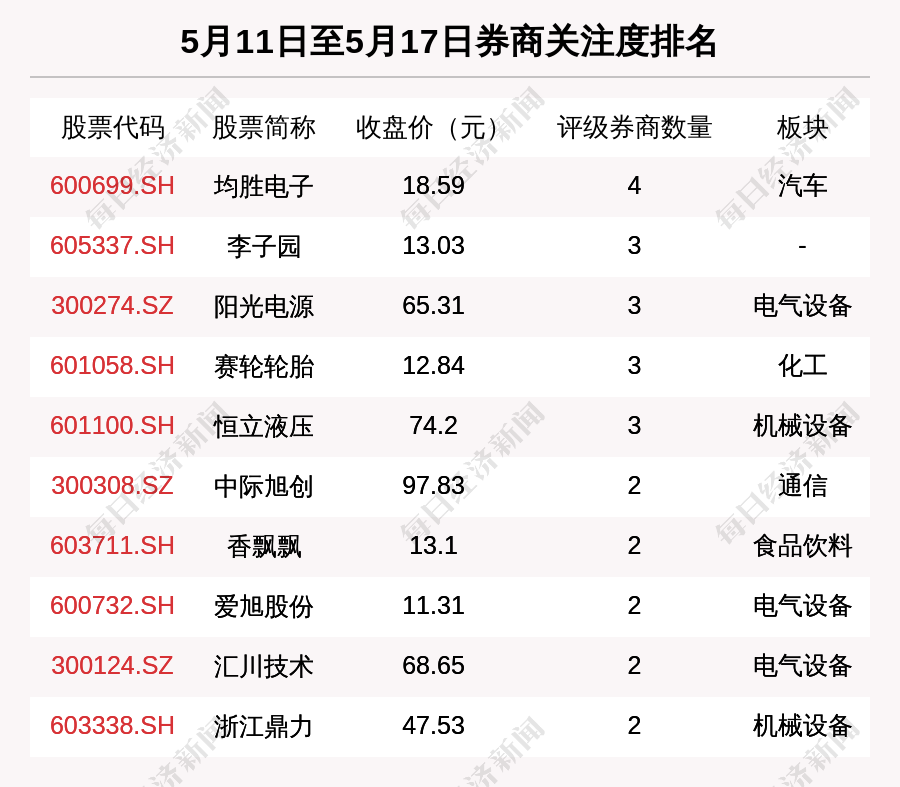Open stock code 603338.SH
Image resolution: width=900 pixels, height=787 pixels.
coord(112,726)
